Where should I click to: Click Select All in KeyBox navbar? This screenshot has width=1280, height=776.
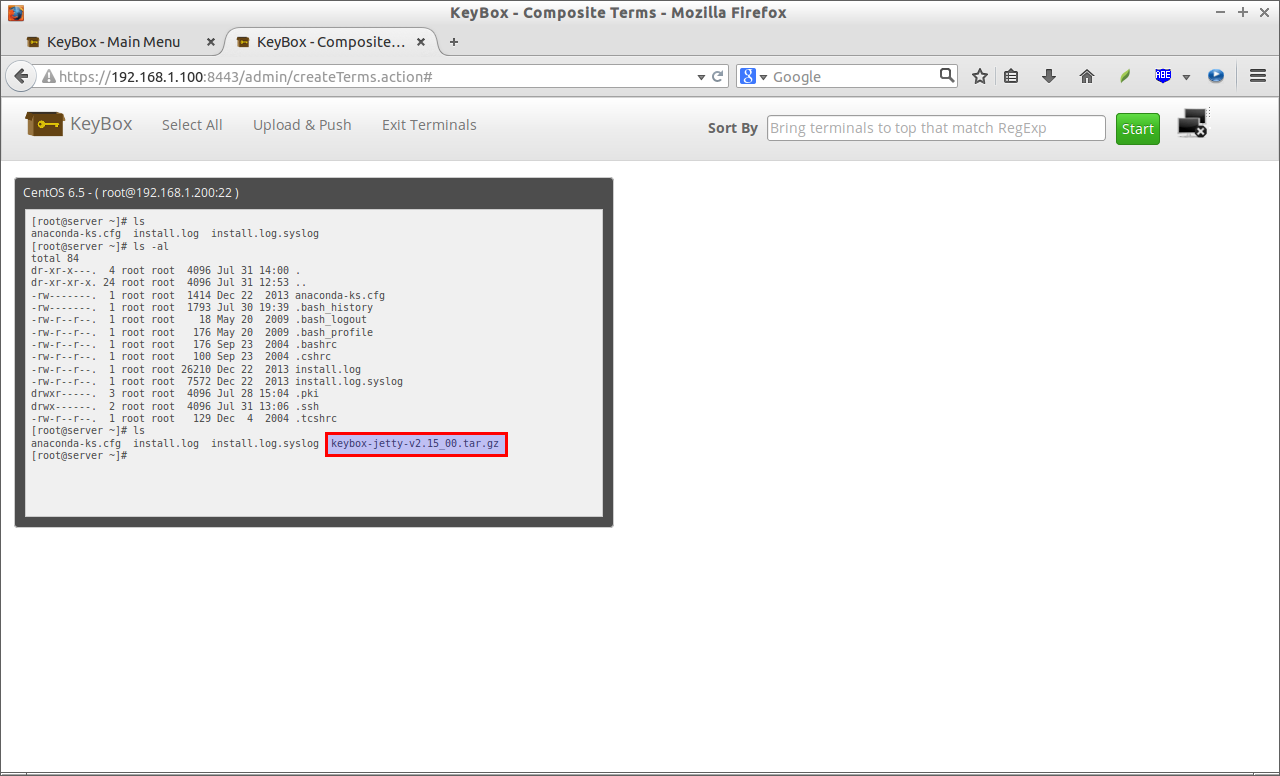192,125
